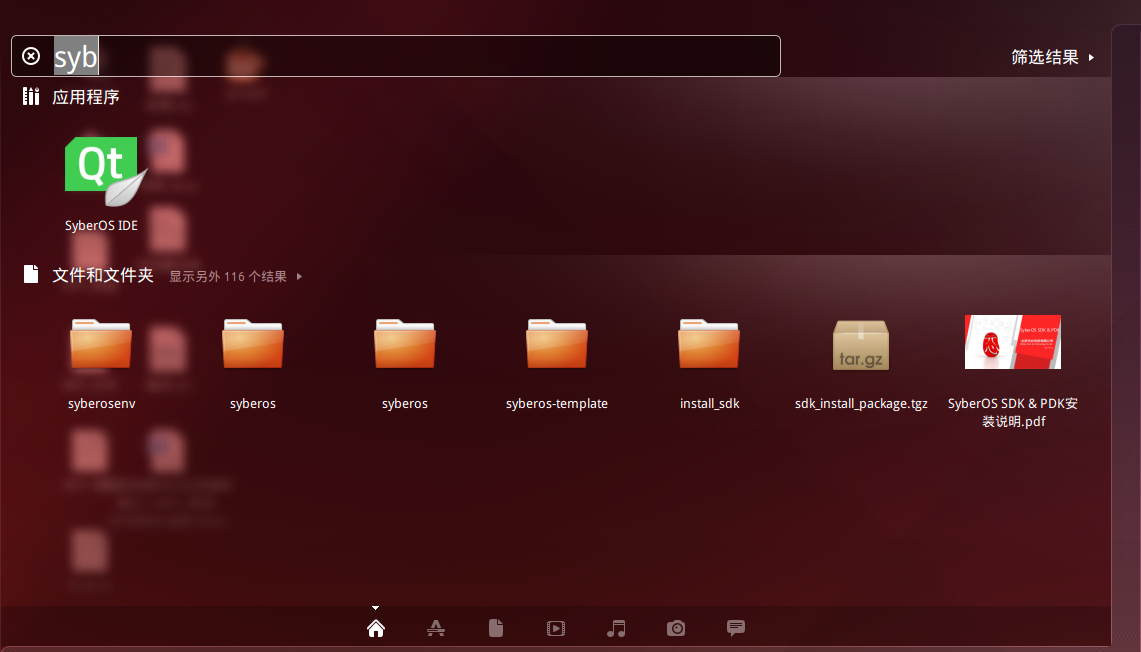
Task: Click the sdk_install_package.tgz file name
Action: click(x=861, y=404)
